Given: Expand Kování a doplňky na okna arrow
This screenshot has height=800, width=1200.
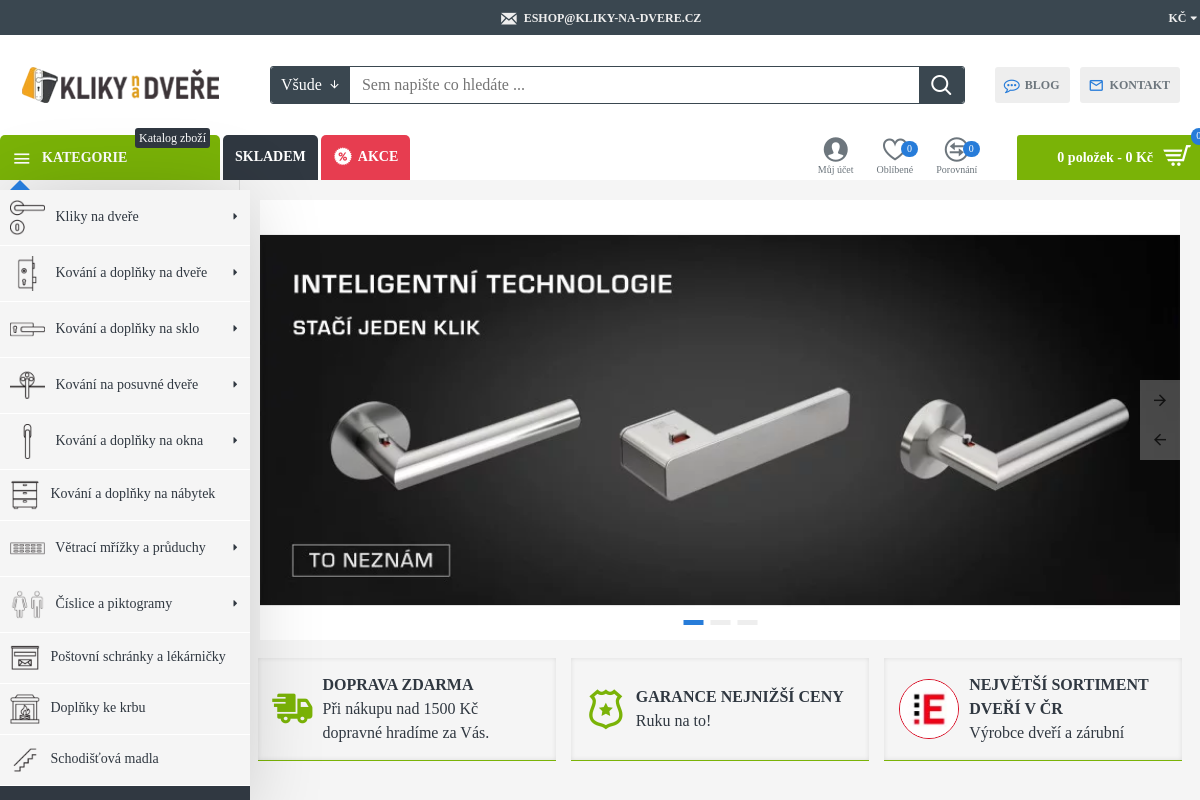Looking at the screenshot, I should (x=234, y=441).
